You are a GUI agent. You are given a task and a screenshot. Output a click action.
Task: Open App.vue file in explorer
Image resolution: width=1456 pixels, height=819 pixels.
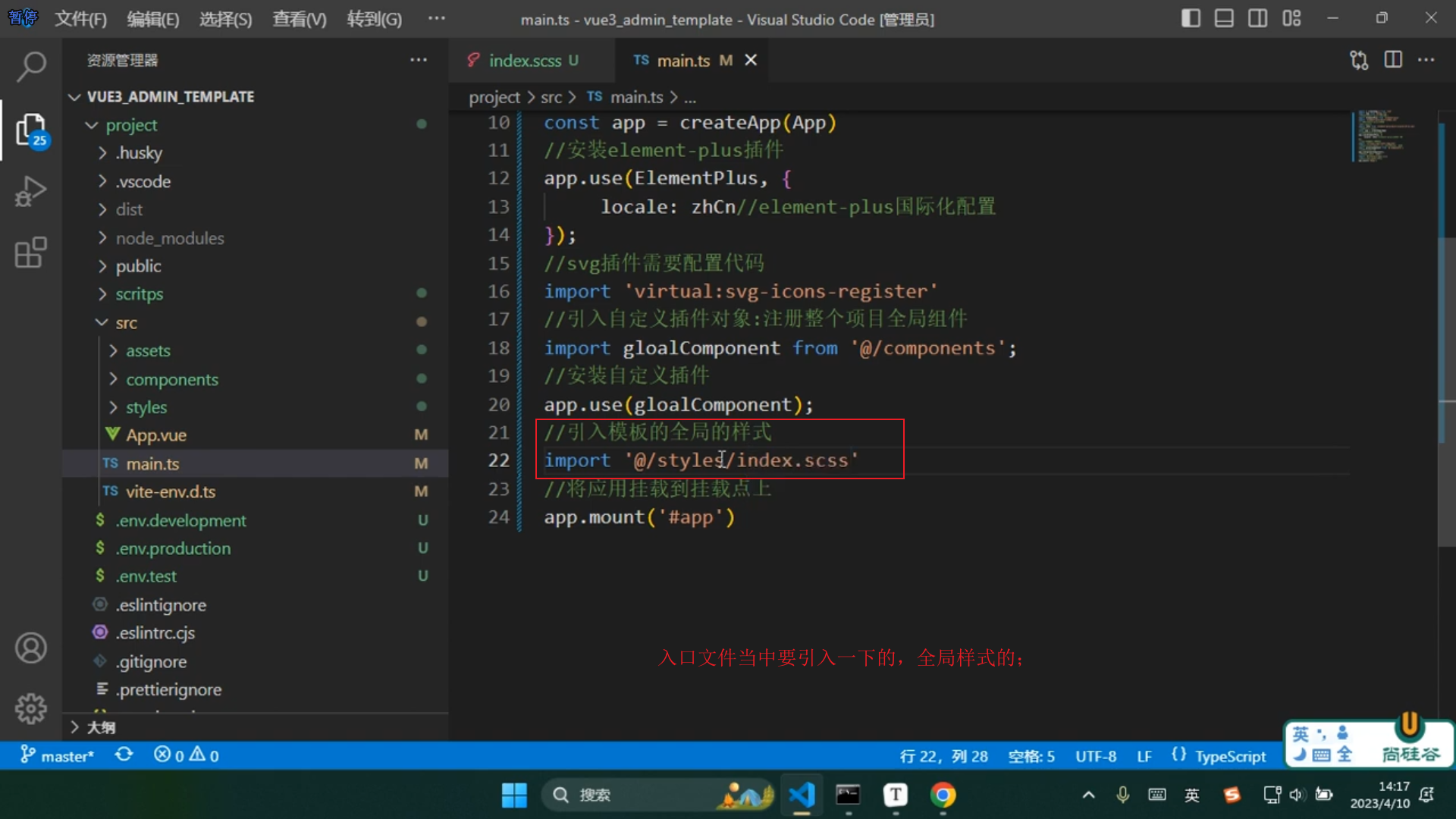[x=255, y=435]
